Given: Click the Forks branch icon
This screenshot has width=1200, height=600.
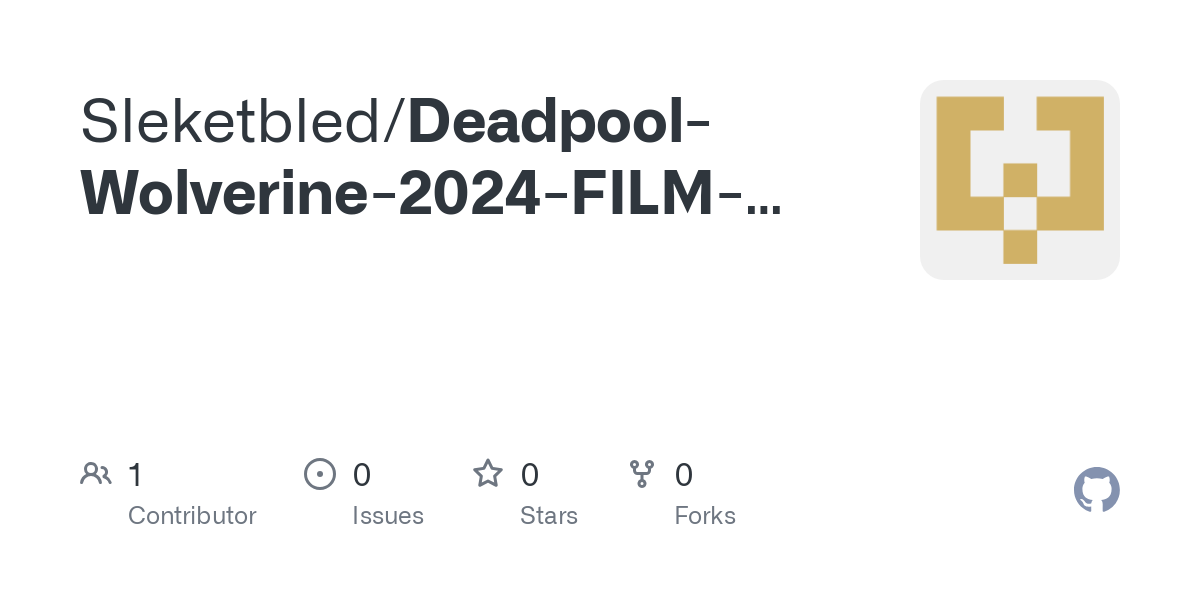Looking at the screenshot, I should (641, 474).
